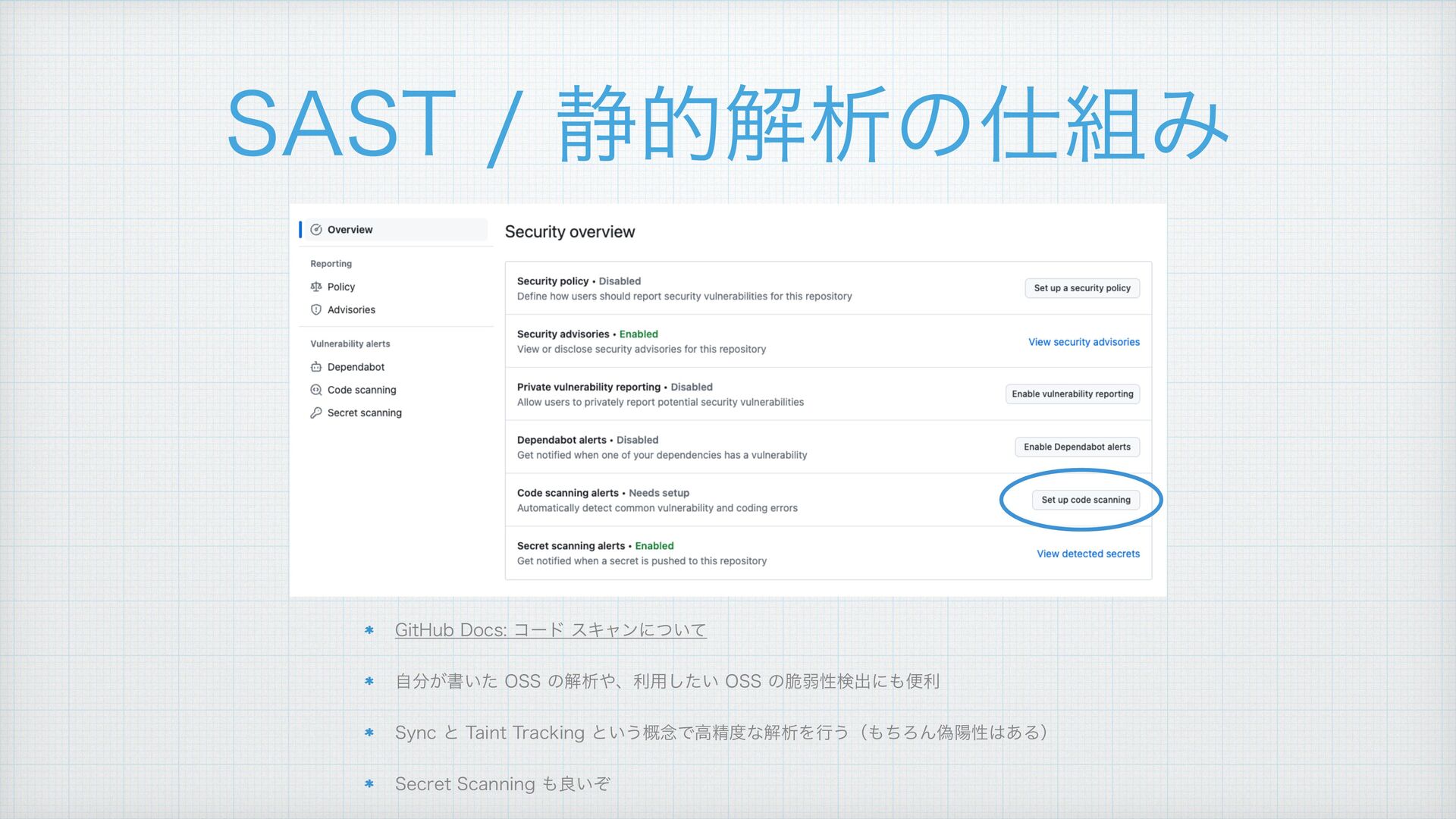Screen dimensions: 1456x819
Task: Go to Advisories in the sidebar
Action: [x=351, y=309]
